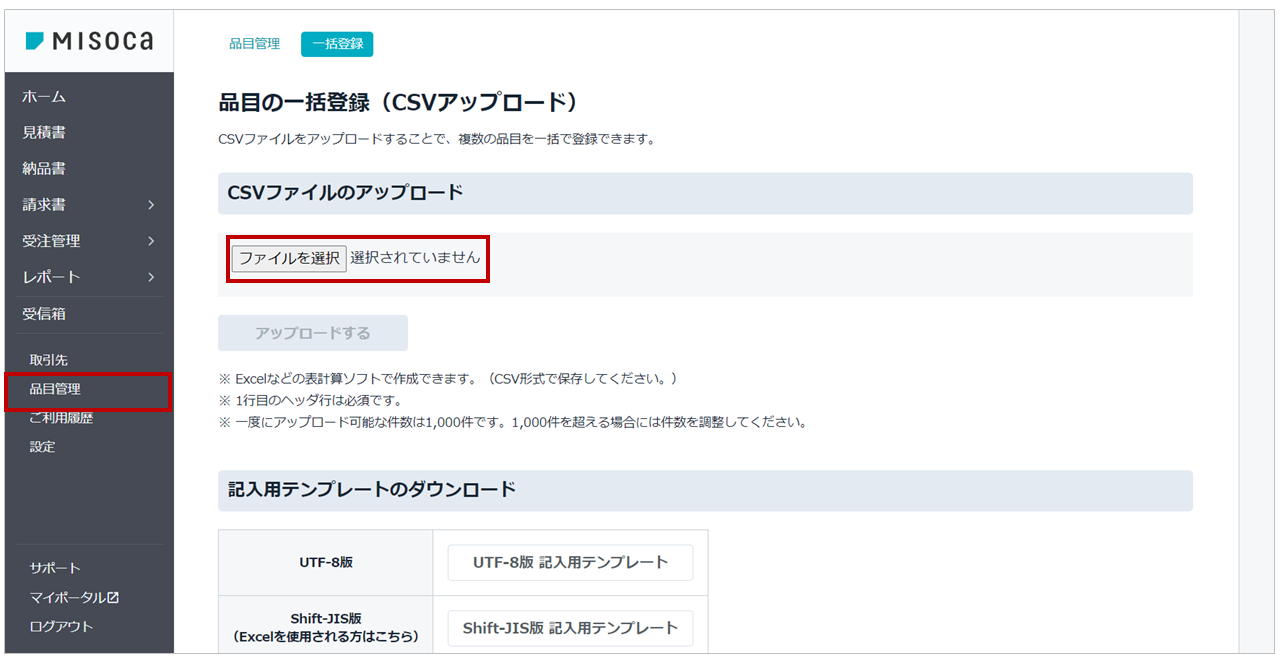Select 品目管理 in the sidebar

pyautogui.click(x=55, y=389)
